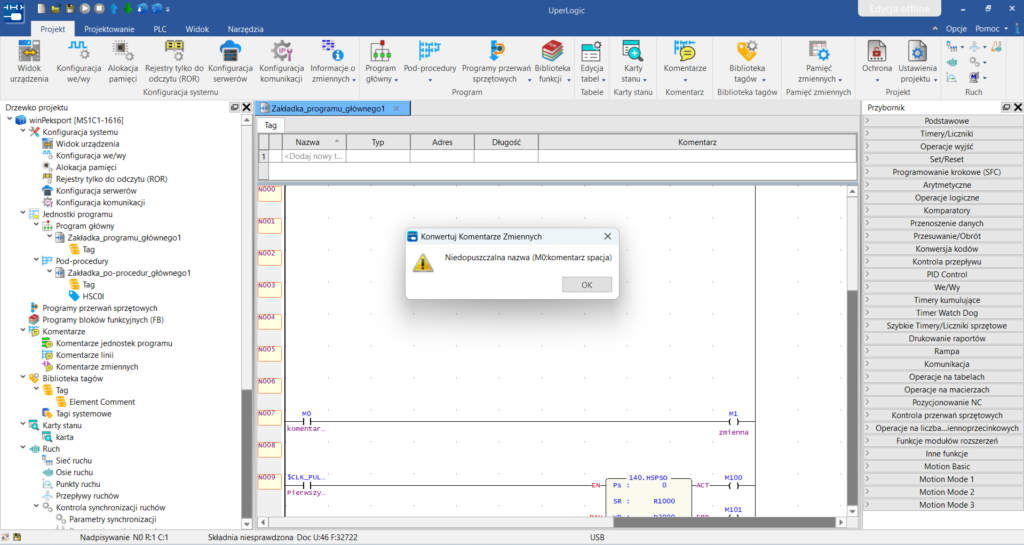Open Widok urządzenia ribbon icon
1024x545 pixels.
(29, 61)
